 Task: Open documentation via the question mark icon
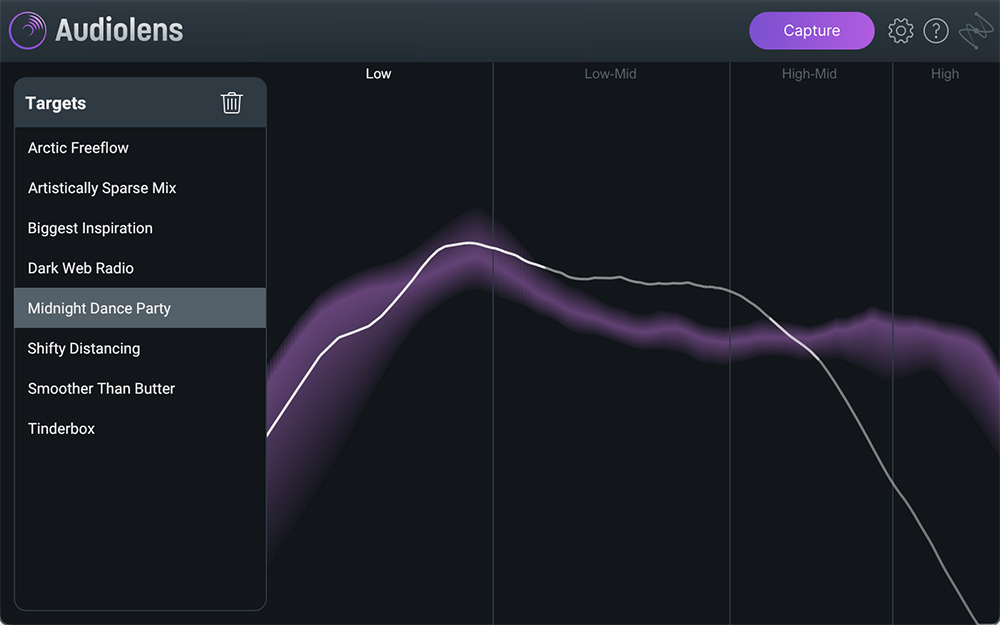pos(936,30)
